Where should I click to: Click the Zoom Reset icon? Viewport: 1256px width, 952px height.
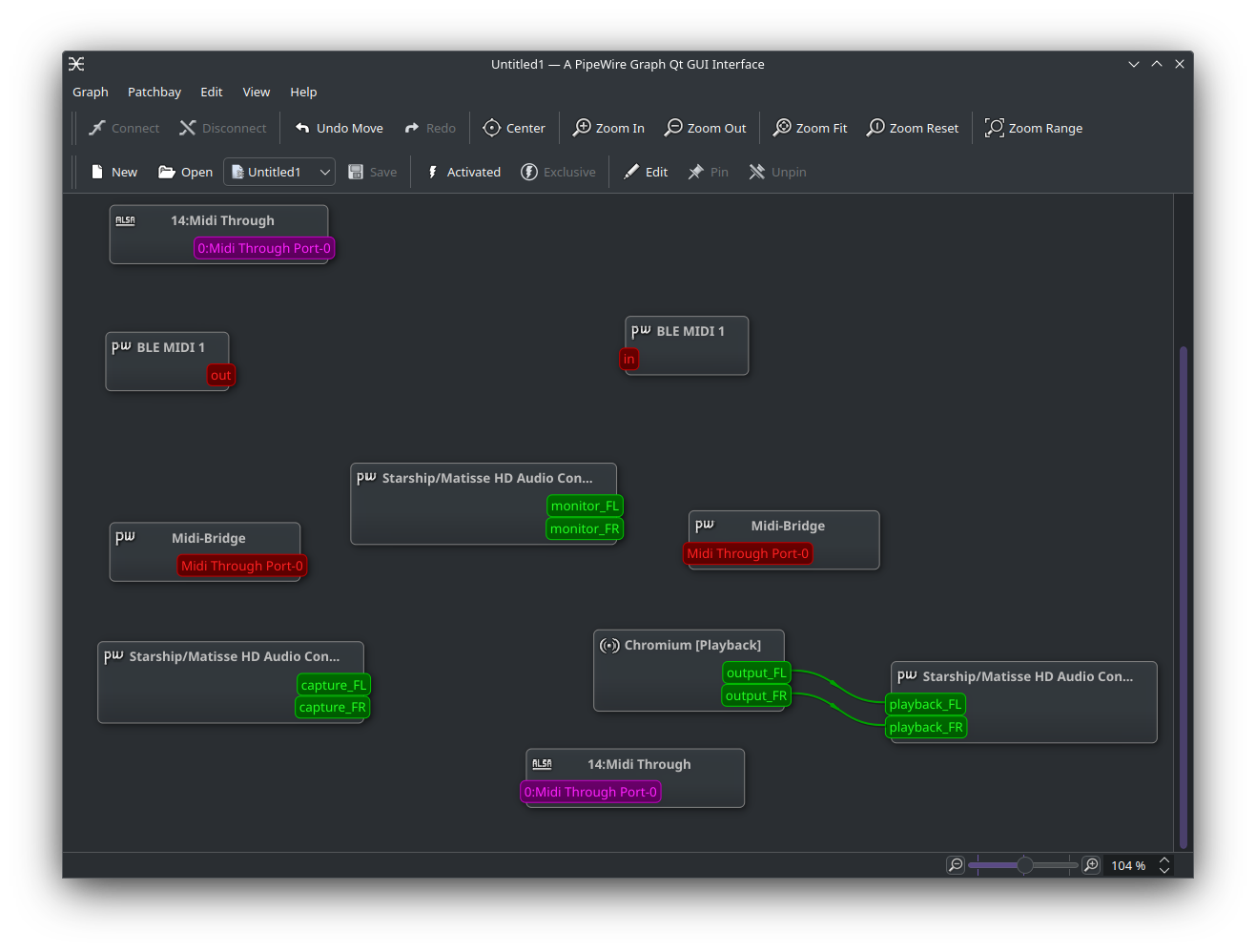pos(875,128)
